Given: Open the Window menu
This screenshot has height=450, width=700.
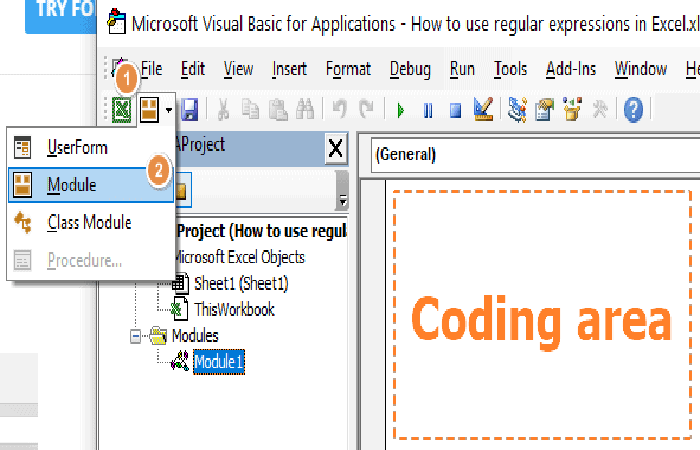Looking at the screenshot, I should pos(641,69).
